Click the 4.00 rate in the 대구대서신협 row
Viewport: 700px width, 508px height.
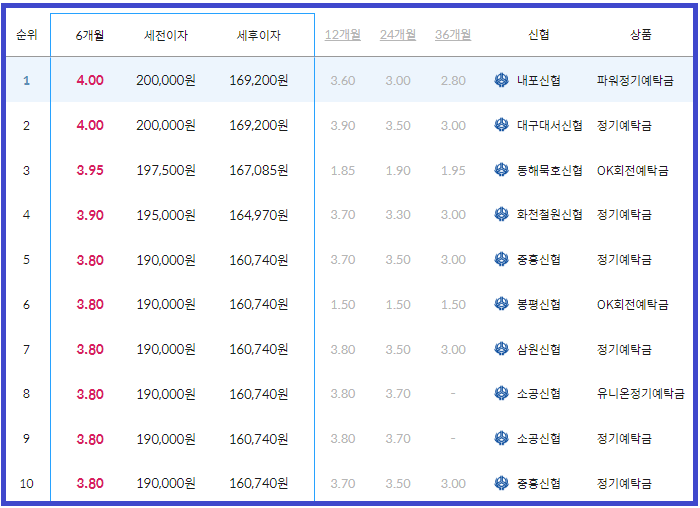(x=90, y=125)
